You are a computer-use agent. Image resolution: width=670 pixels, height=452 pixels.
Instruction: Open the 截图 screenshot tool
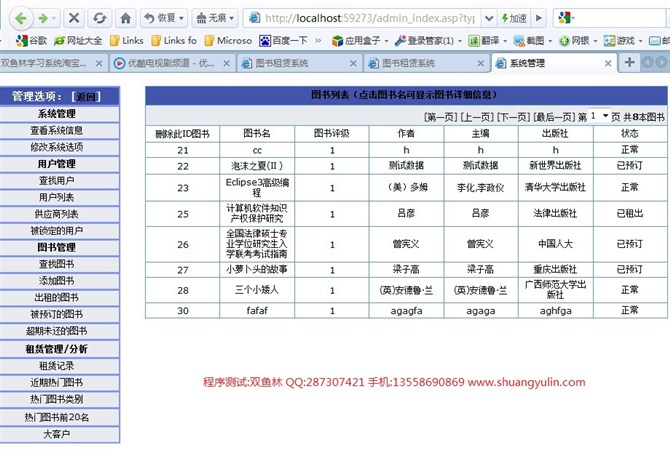(532, 41)
